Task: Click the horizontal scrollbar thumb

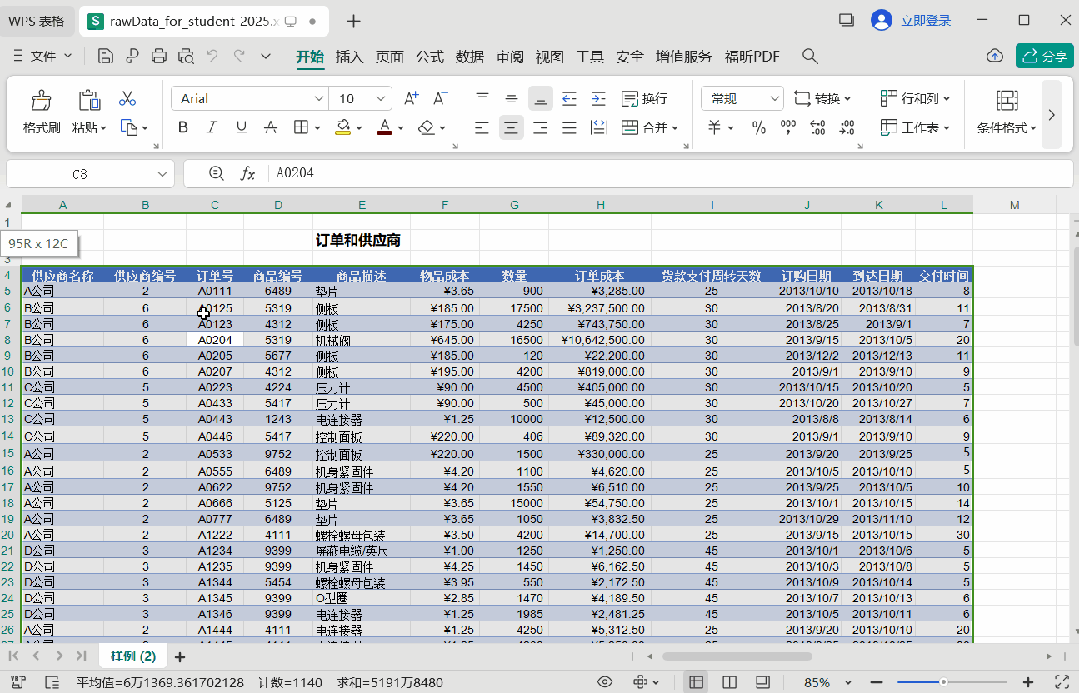Action: click(737, 657)
